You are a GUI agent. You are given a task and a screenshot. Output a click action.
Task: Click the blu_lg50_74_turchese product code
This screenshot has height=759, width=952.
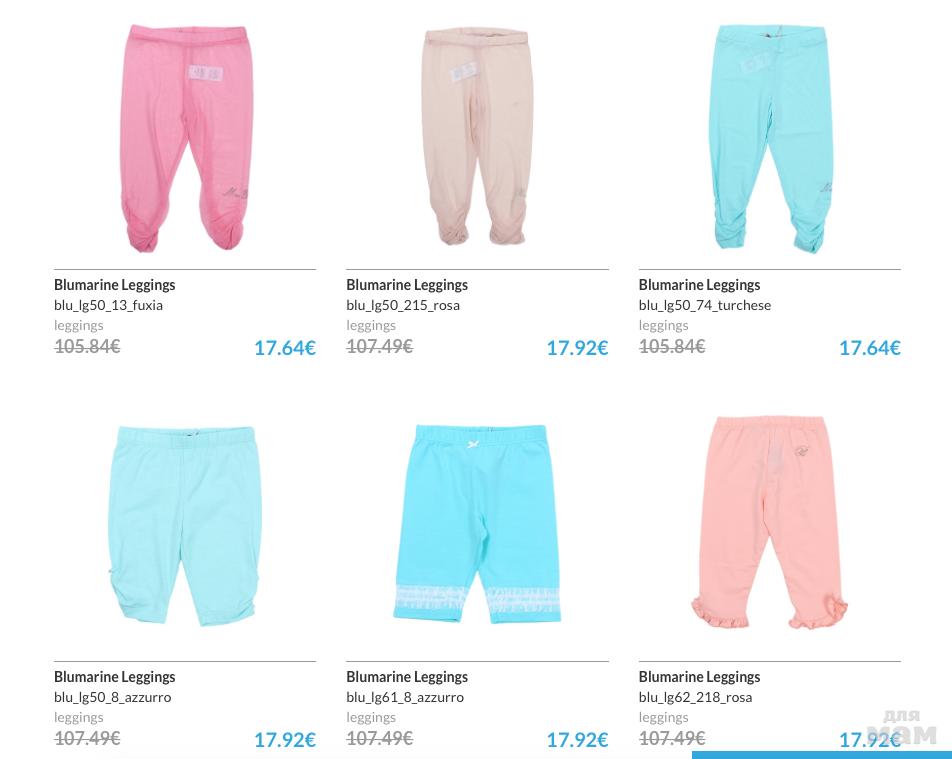tap(704, 305)
